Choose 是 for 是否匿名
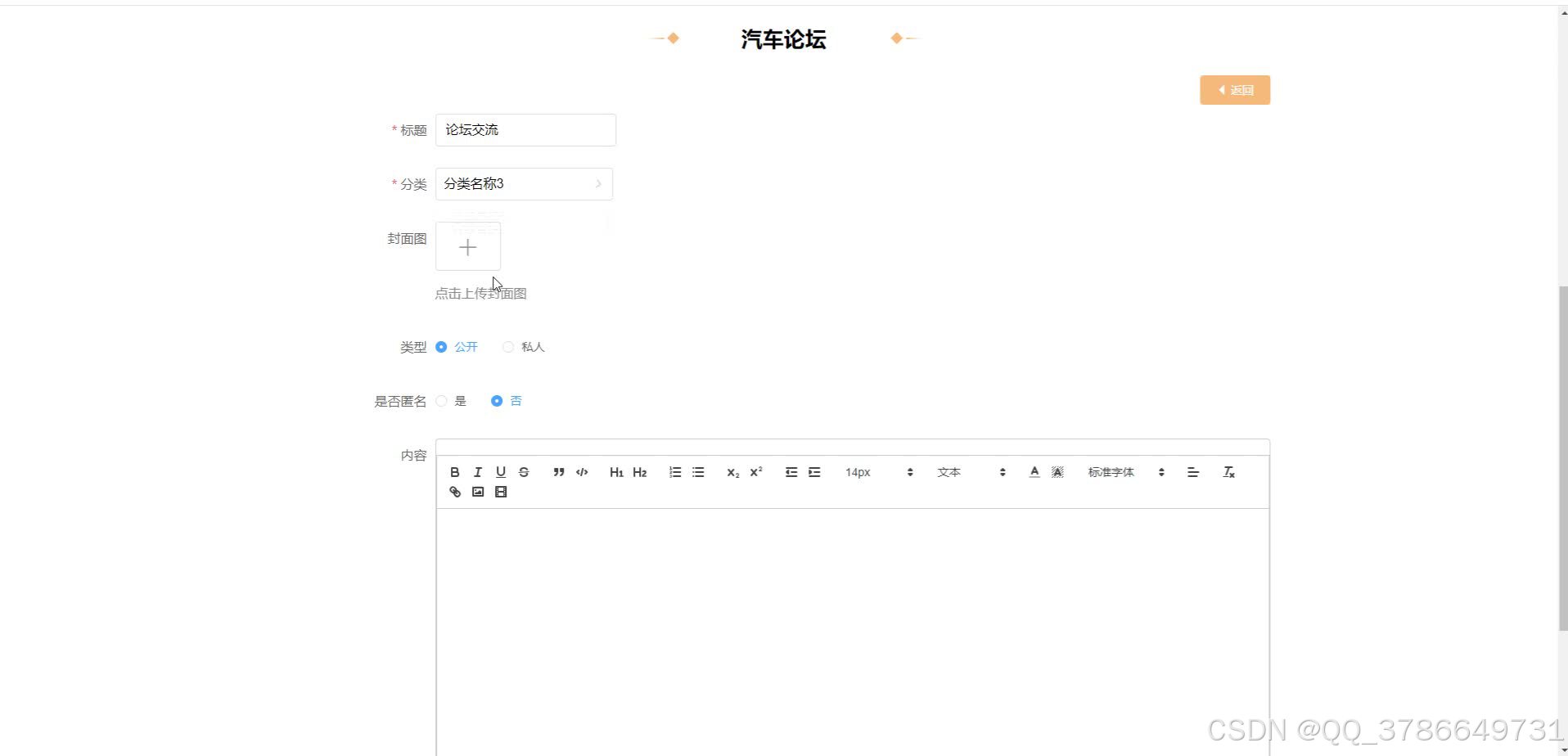Screen dimensions: 1568x756 tap(442, 401)
